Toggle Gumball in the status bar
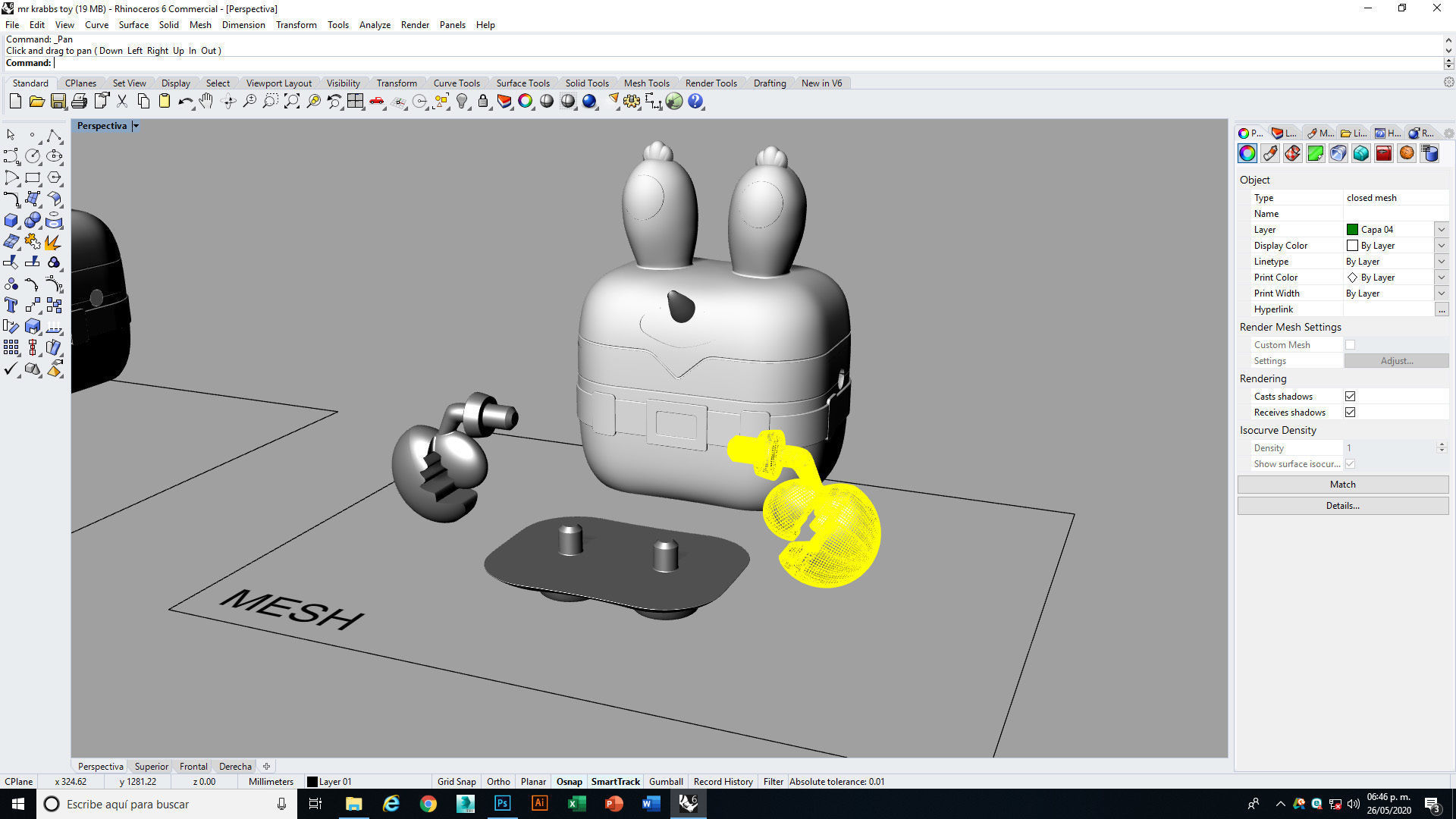The width and height of the screenshot is (1456, 819). coord(666,781)
